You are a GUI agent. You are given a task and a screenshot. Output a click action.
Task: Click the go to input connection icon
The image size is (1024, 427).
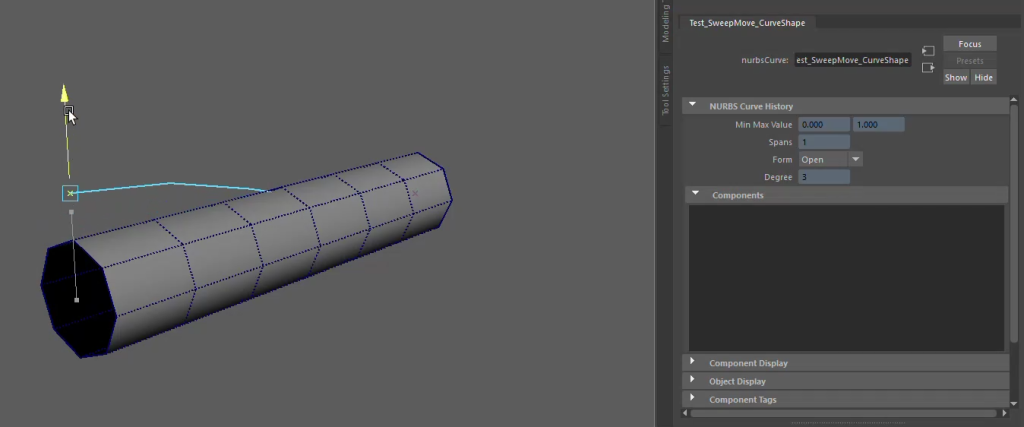(927, 50)
